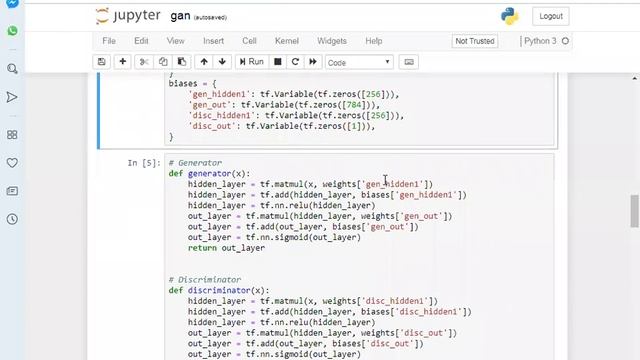Select the In [5] cell prompt

(144, 163)
